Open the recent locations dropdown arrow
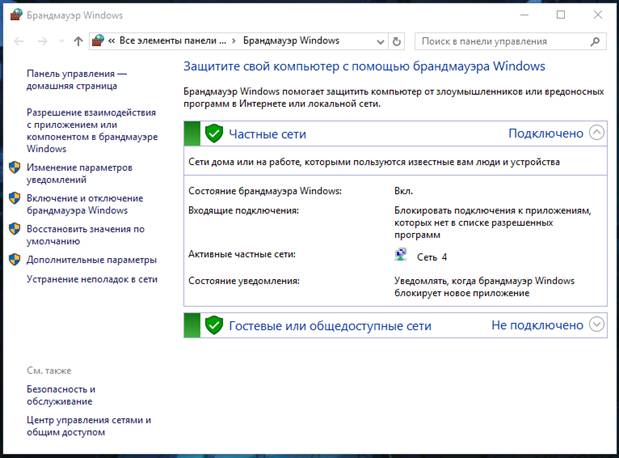This screenshot has width=619, height=458. click(61, 41)
